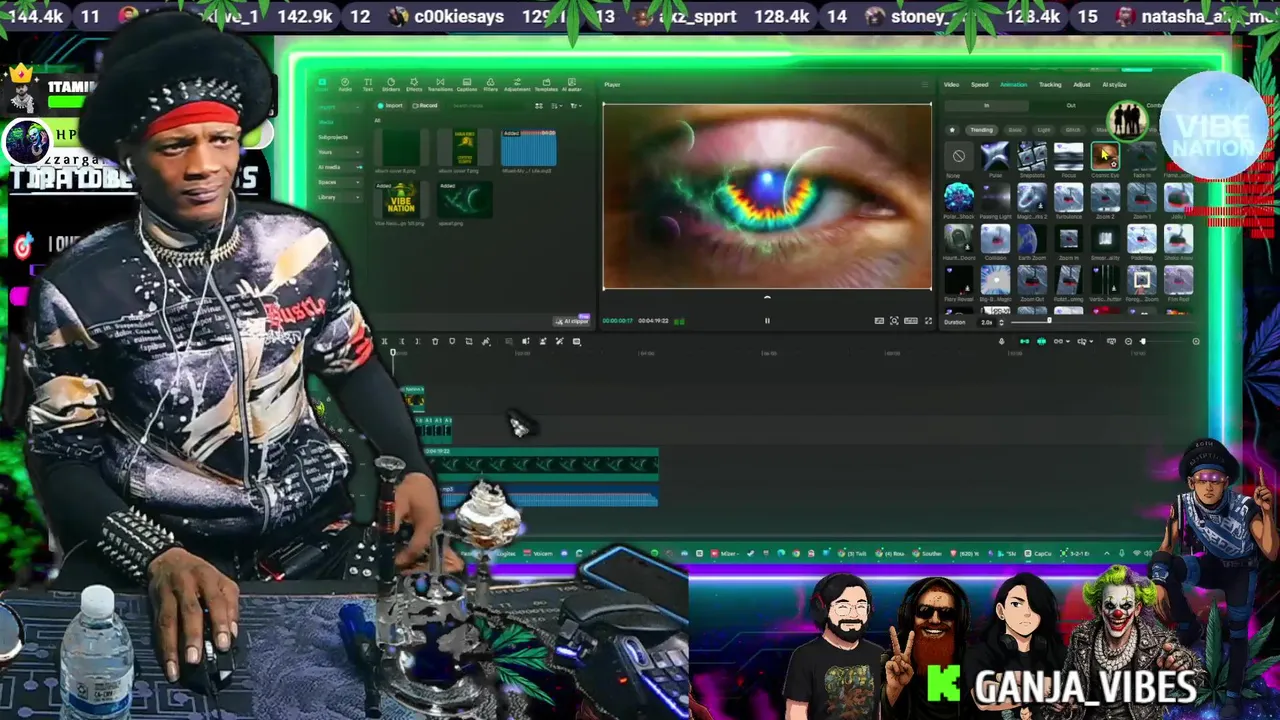This screenshot has height=720, width=1280.
Task: Open the Adjustment panel
Action: (517, 85)
